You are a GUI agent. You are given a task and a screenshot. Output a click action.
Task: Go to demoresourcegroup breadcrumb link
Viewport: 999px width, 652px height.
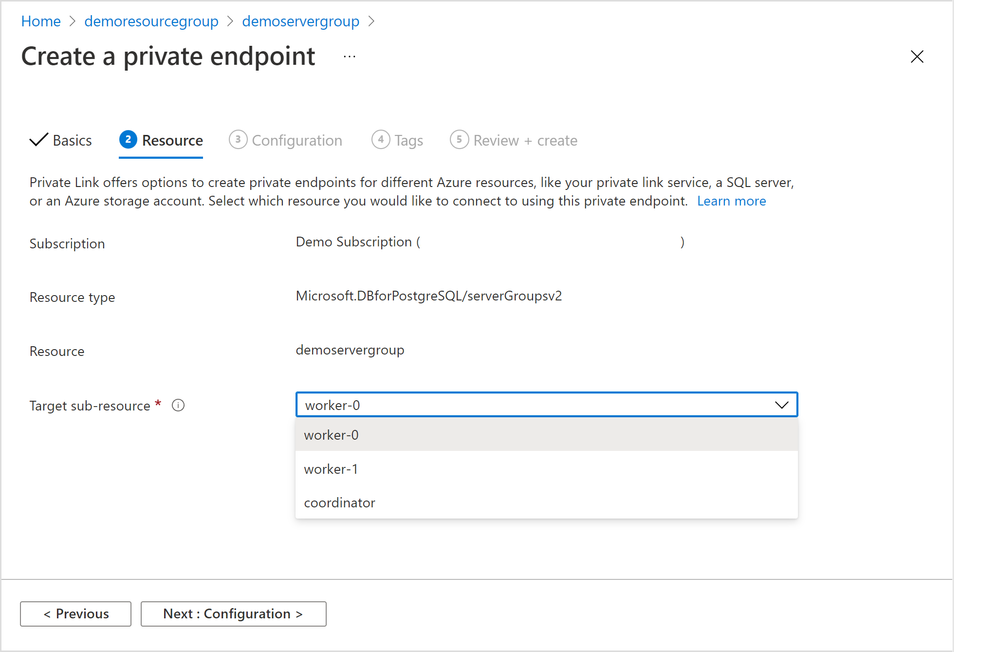tap(151, 21)
